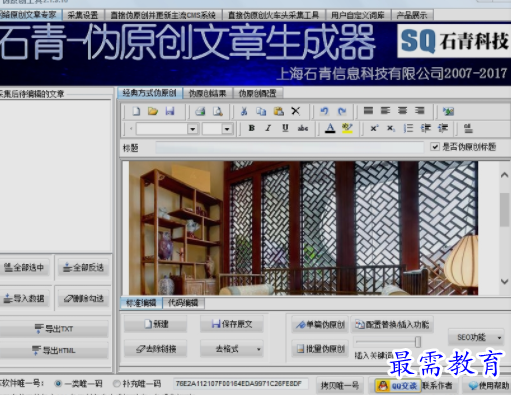Open 配置替换/插入功能 settings
The height and width of the screenshot is (395, 511).
[x=392, y=324]
